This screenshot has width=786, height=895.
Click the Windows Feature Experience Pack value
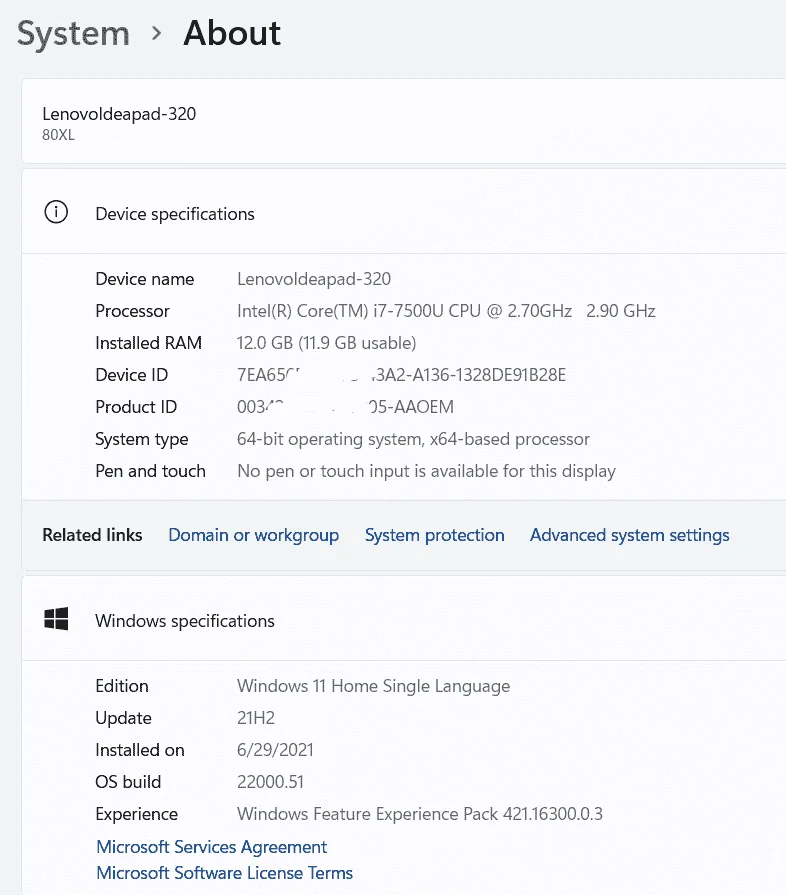[420, 813]
